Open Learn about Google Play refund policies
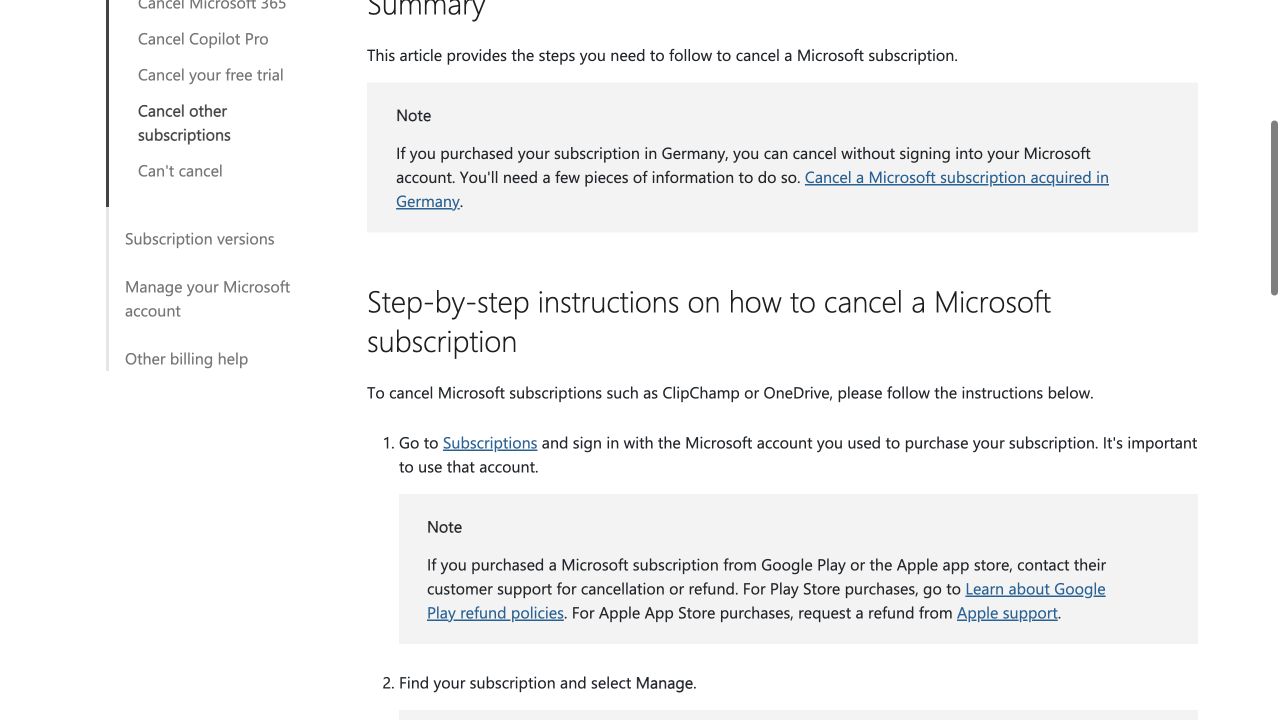The height and width of the screenshot is (720, 1280). (766, 601)
